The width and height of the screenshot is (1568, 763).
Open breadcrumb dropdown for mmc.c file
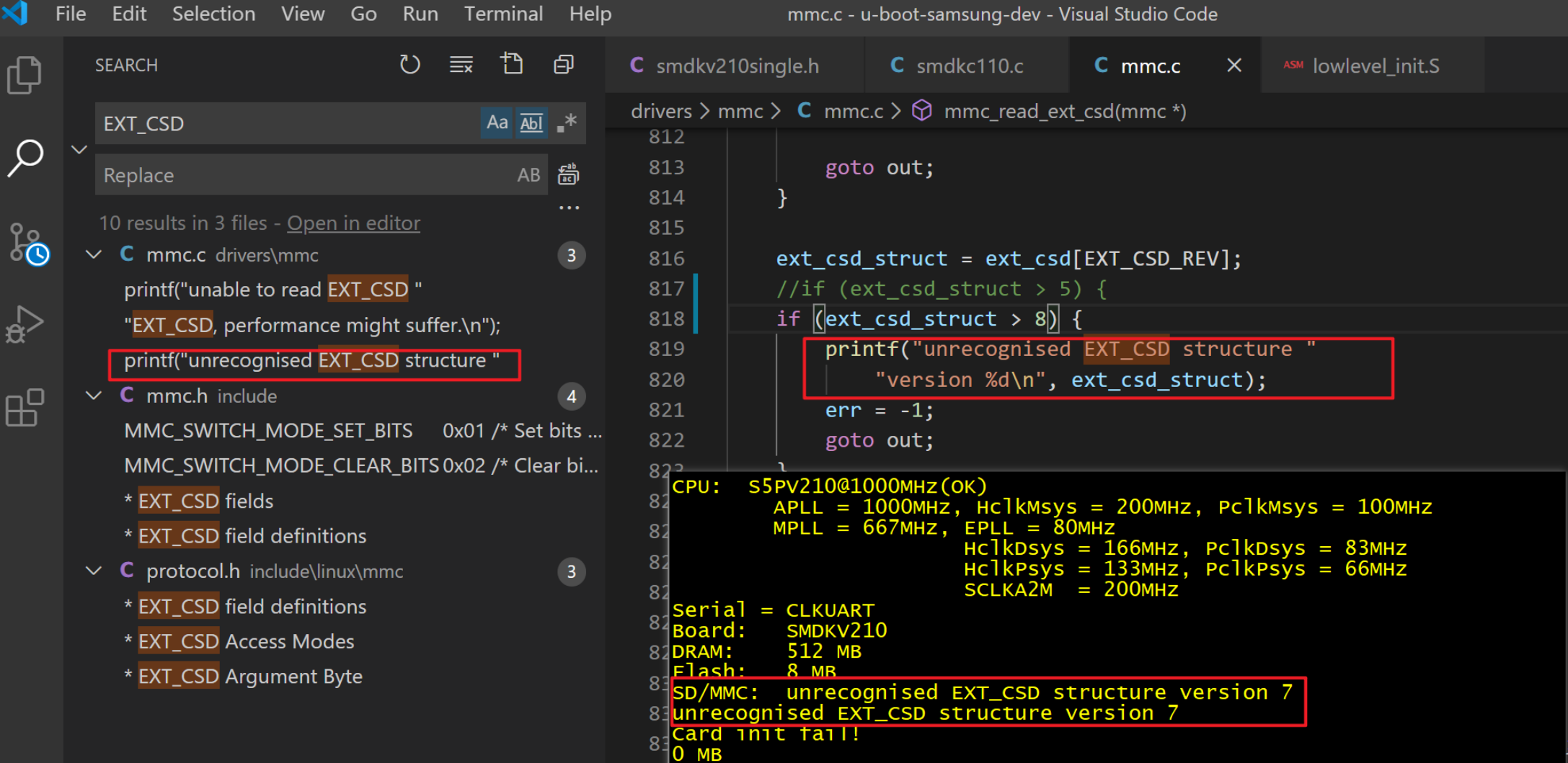[853, 111]
